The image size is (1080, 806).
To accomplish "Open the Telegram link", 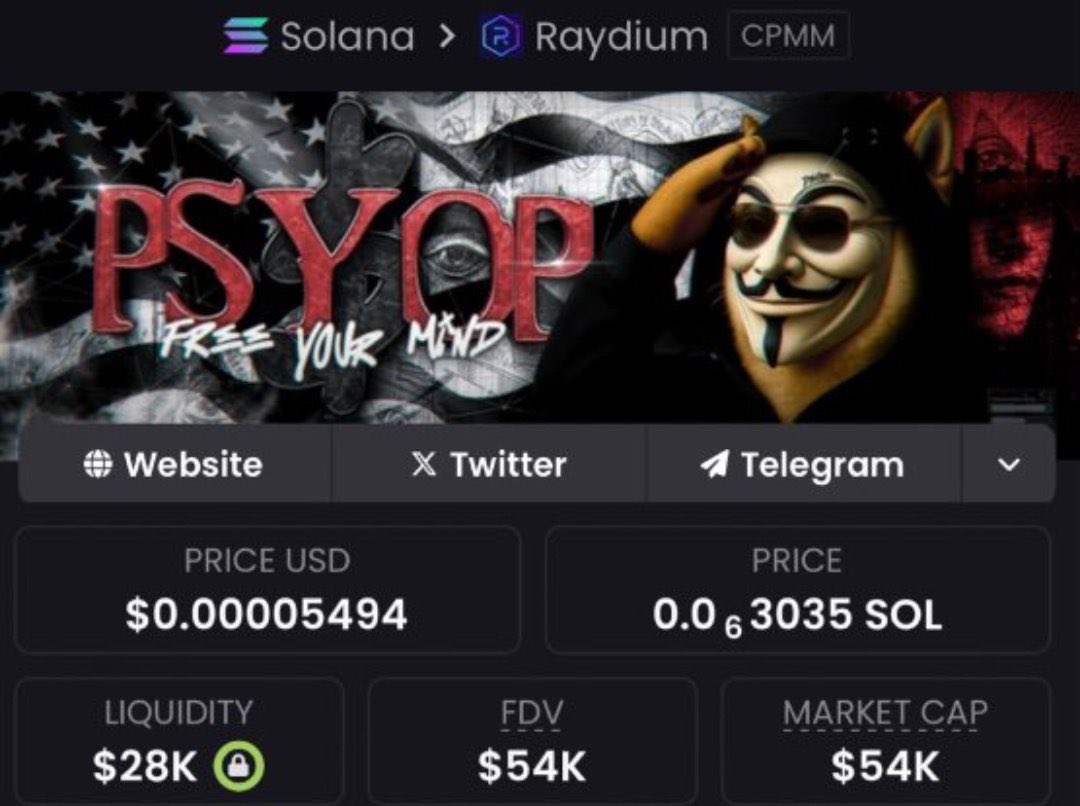I will [x=803, y=464].
